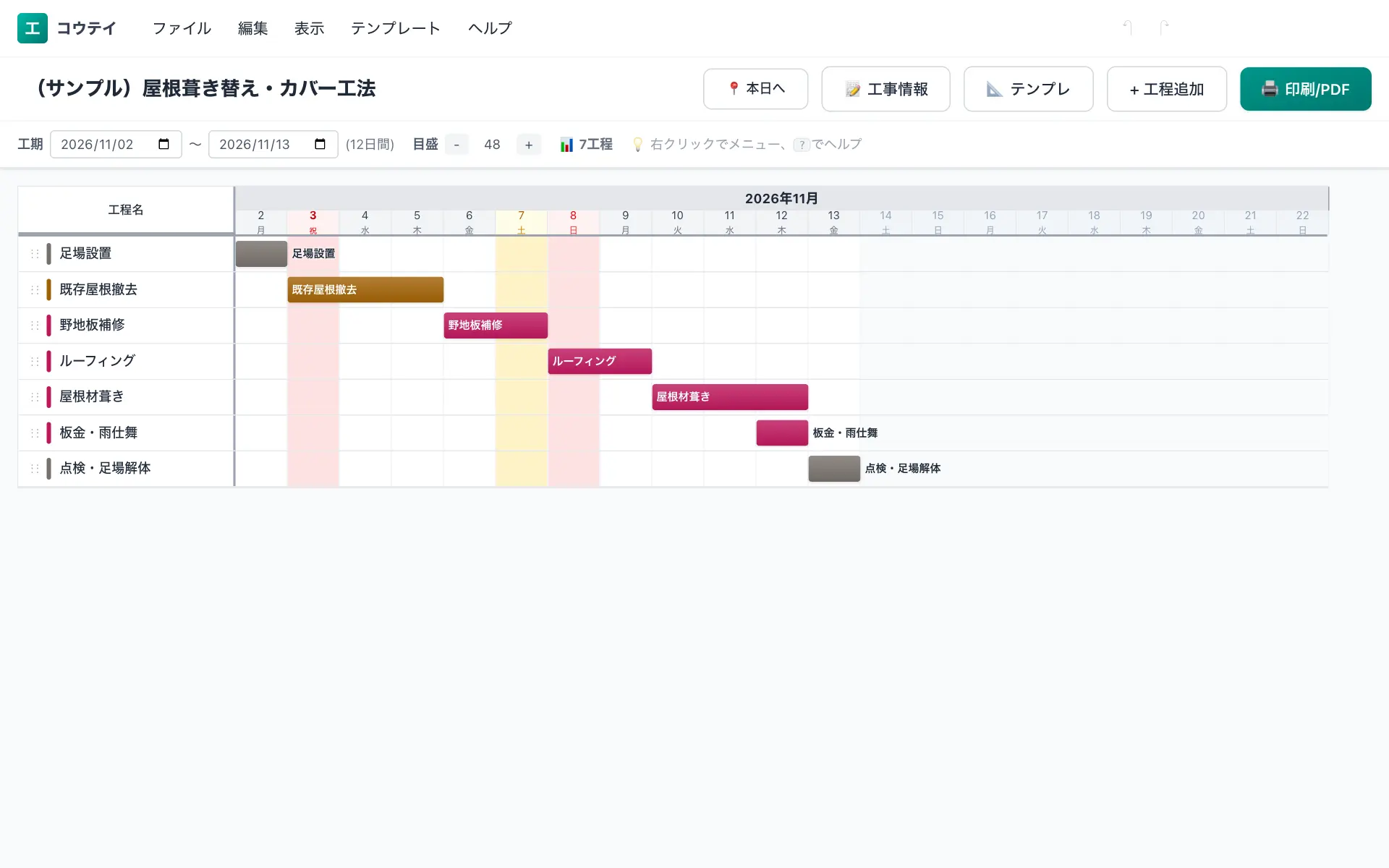Open start date calendar picker icon
The height and width of the screenshot is (868, 1389).
pyautogui.click(x=164, y=144)
